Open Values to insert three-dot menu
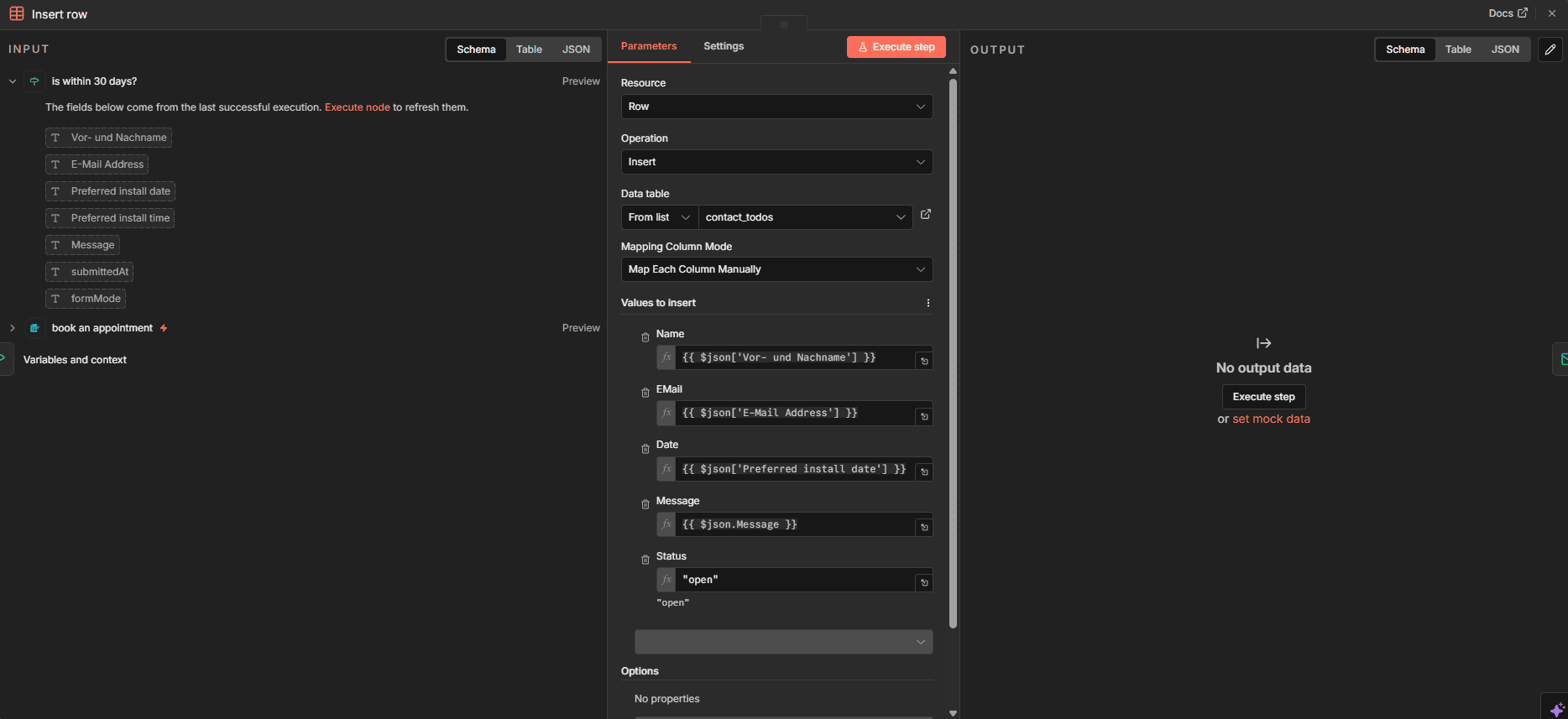The image size is (1568, 719). (x=928, y=303)
